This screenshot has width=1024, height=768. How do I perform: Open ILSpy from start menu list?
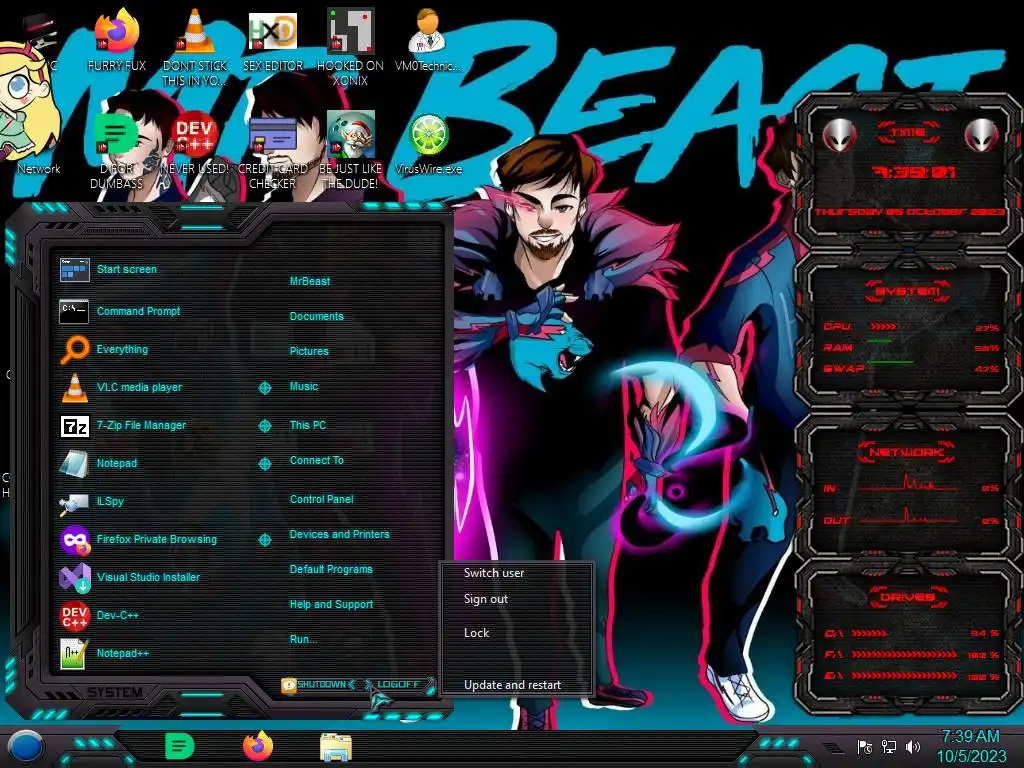coord(91,502)
